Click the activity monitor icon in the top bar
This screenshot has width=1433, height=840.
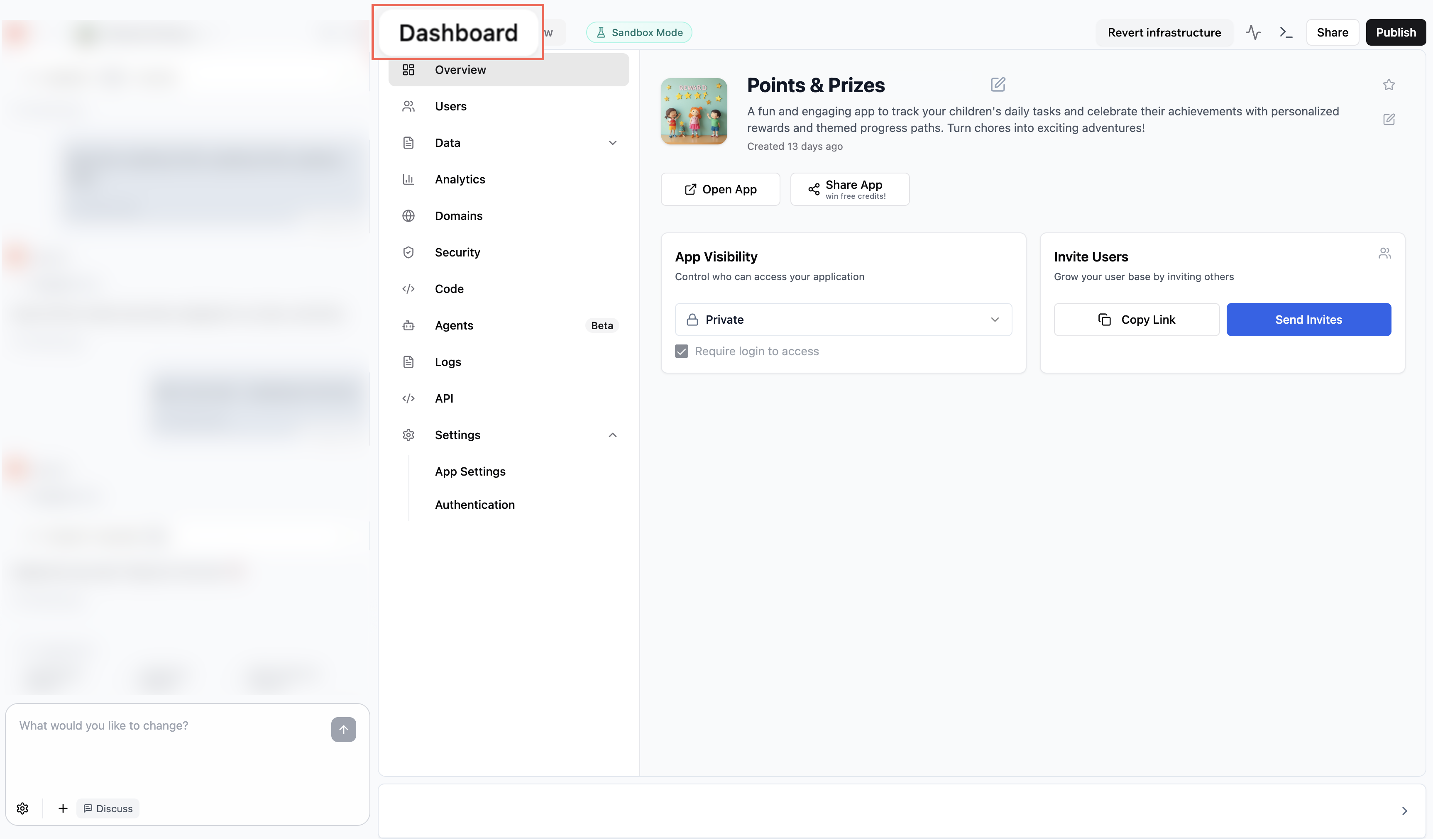(x=1253, y=32)
